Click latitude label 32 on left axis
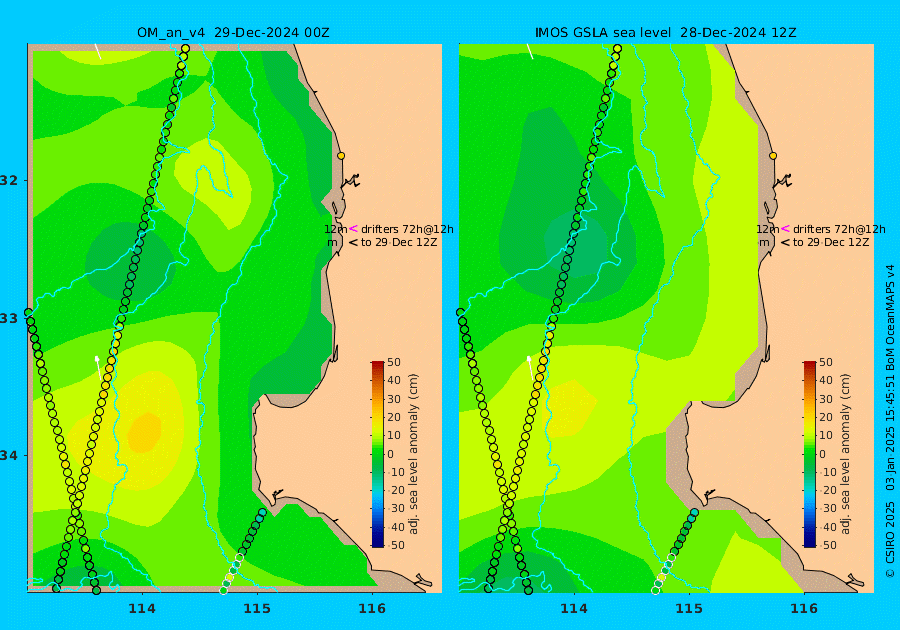The height and width of the screenshot is (630, 900). tap(9, 180)
